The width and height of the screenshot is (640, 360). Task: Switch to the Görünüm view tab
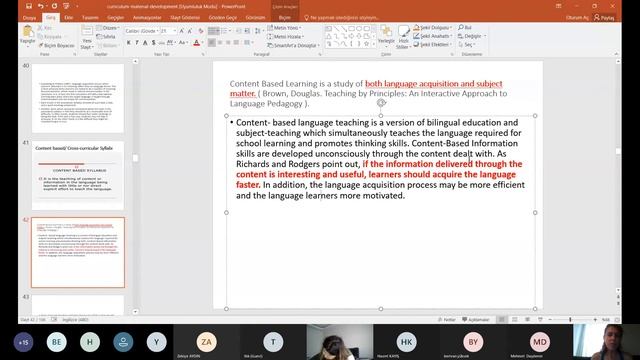[255, 18]
